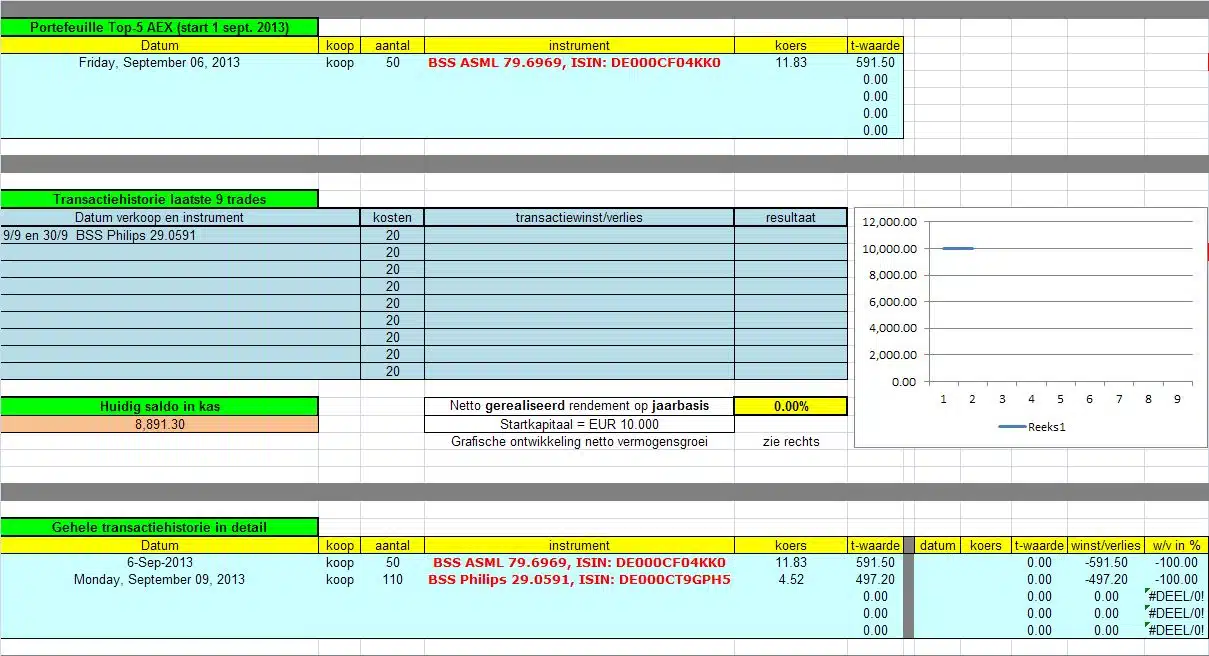
Task: Select the yellow 0.00% rendement cell
Action: pyautogui.click(x=790, y=406)
